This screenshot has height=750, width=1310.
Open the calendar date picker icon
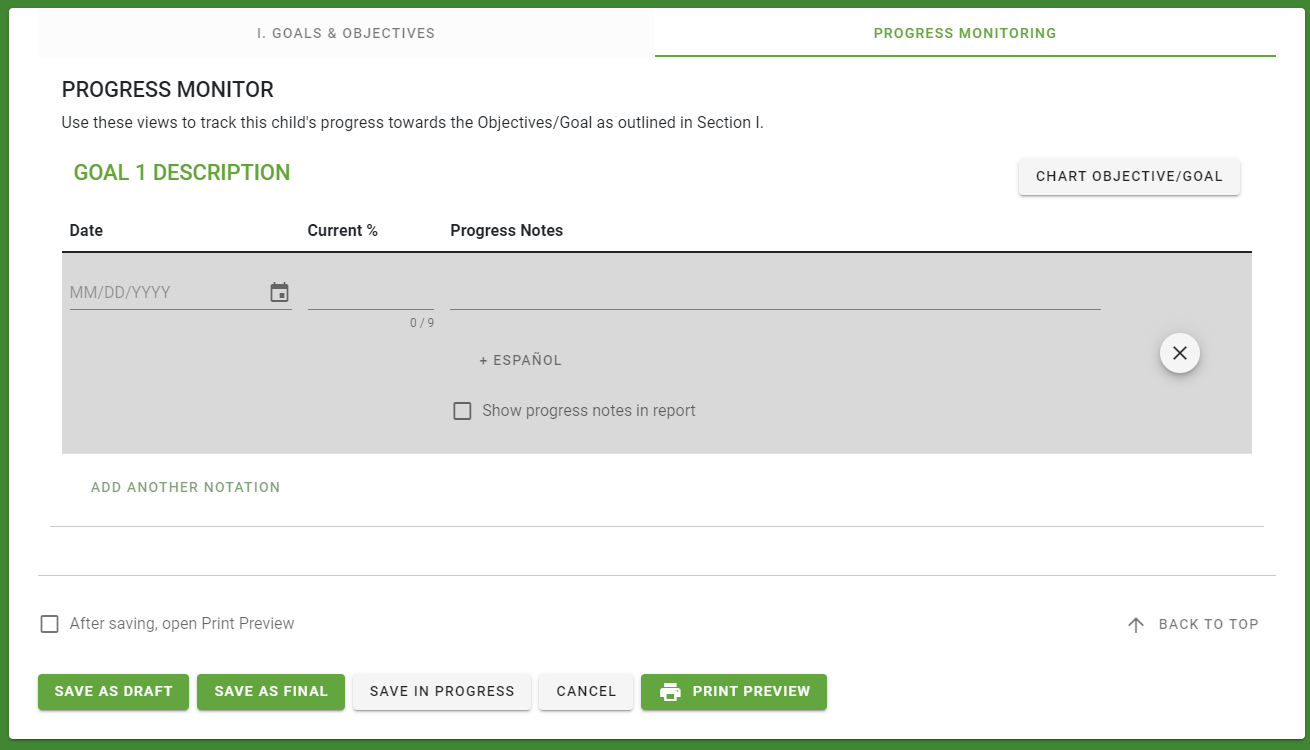[279, 292]
